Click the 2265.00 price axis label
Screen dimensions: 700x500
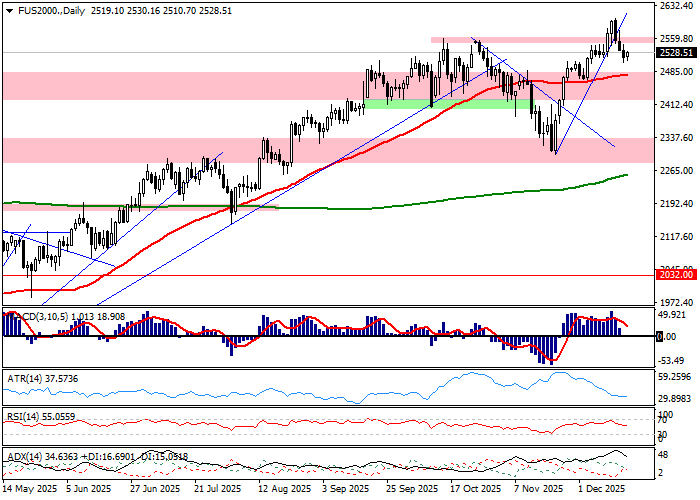click(x=676, y=170)
